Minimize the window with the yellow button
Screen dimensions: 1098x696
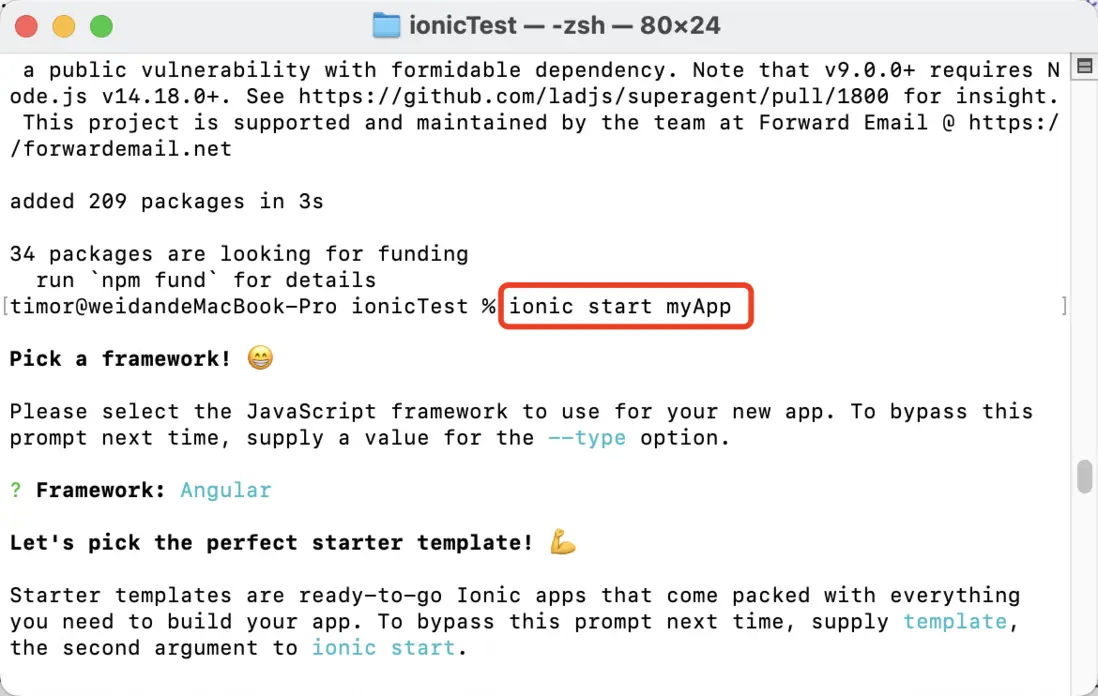pyautogui.click(x=64, y=27)
